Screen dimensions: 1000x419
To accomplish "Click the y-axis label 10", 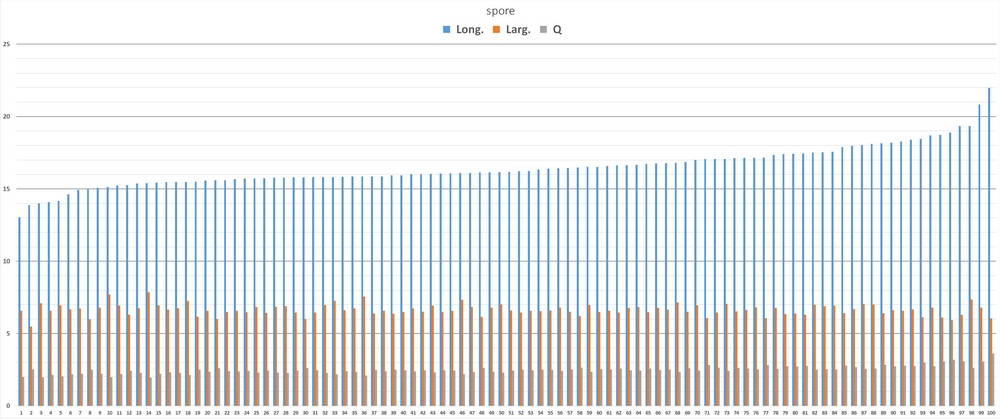I will coord(7,261).
